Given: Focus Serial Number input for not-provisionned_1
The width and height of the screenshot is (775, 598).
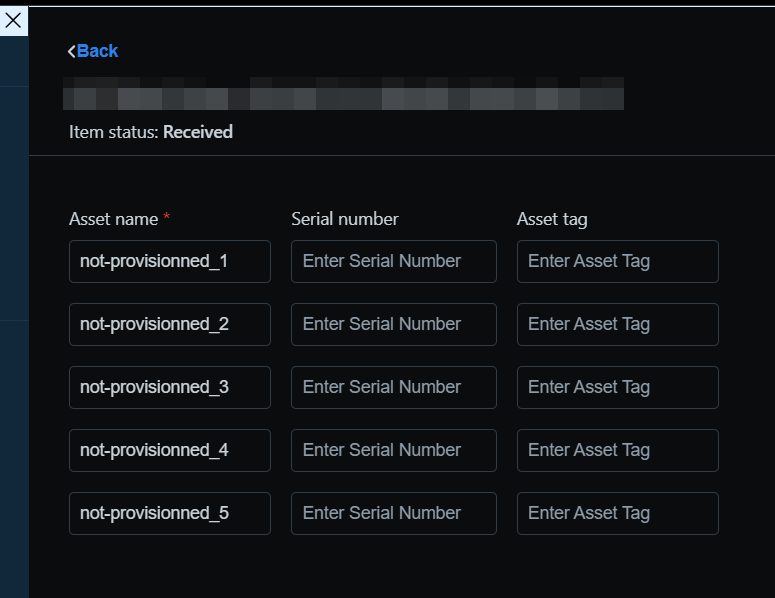Looking at the screenshot, I should pyautogui.click(x=393, y=261).
